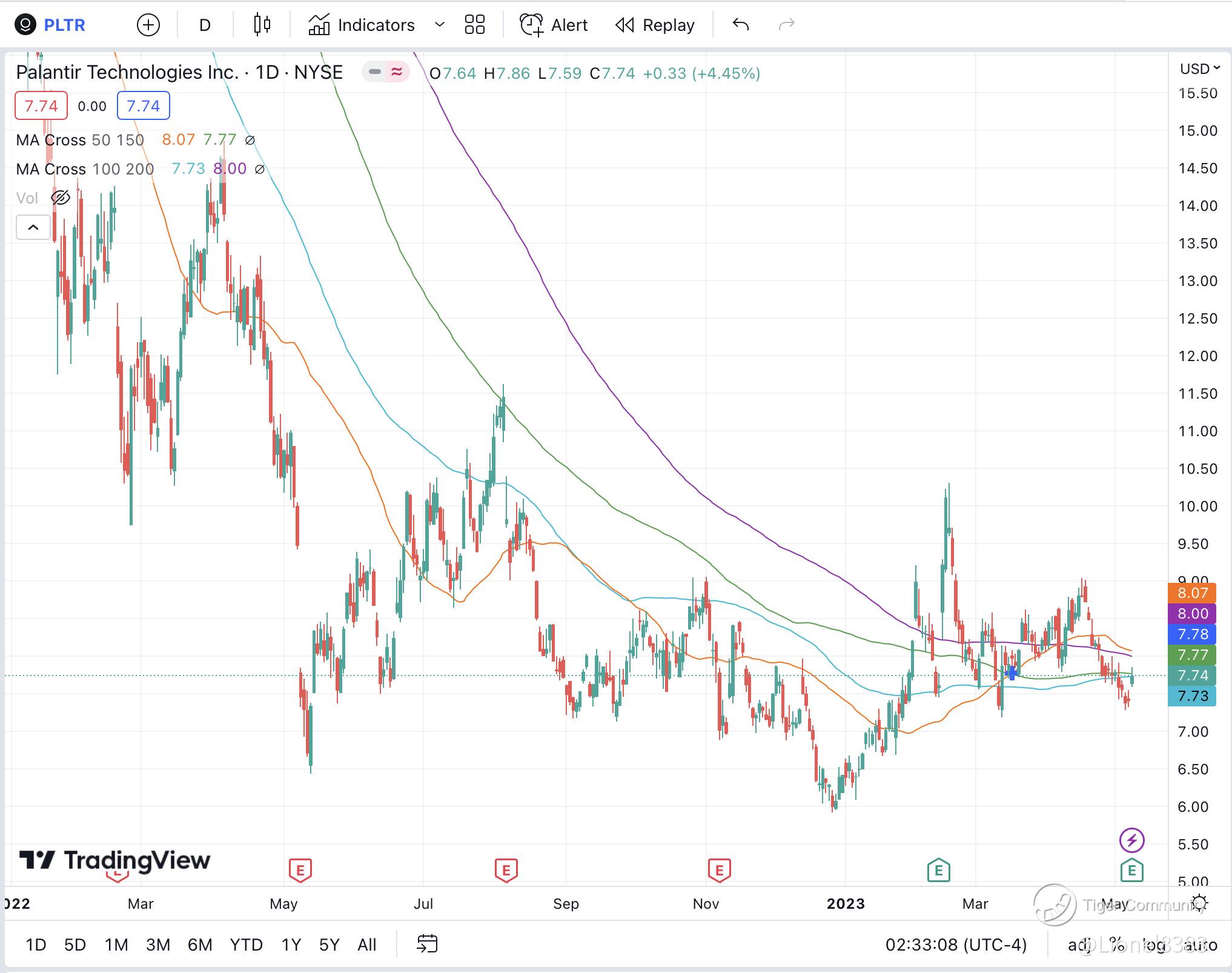Viewport: 1232px width, 973px height.
Task: Open the indicator templates grid icon
Action: [x=474, y=25]
